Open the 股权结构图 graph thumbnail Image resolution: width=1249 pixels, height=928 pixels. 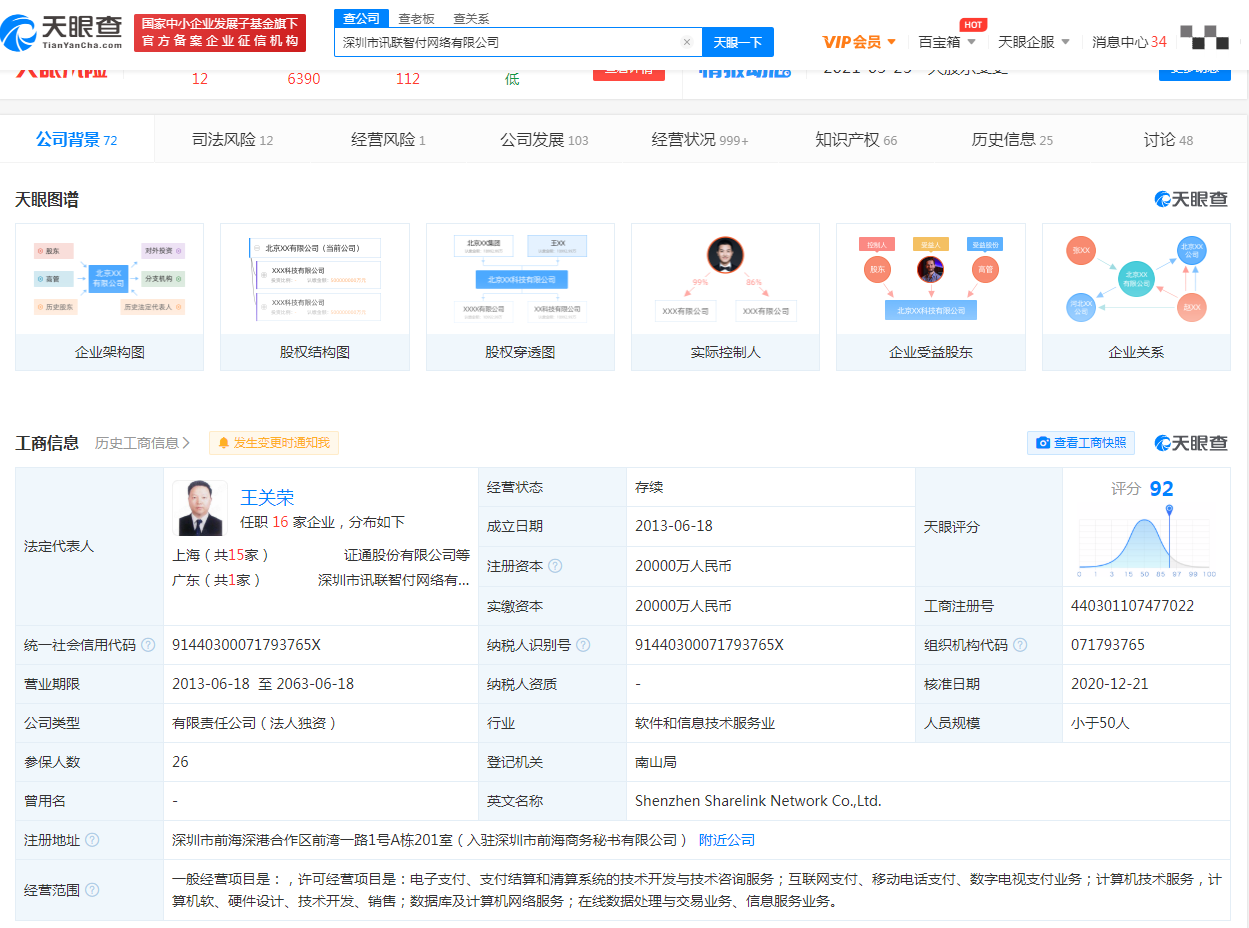coord(315,297)
